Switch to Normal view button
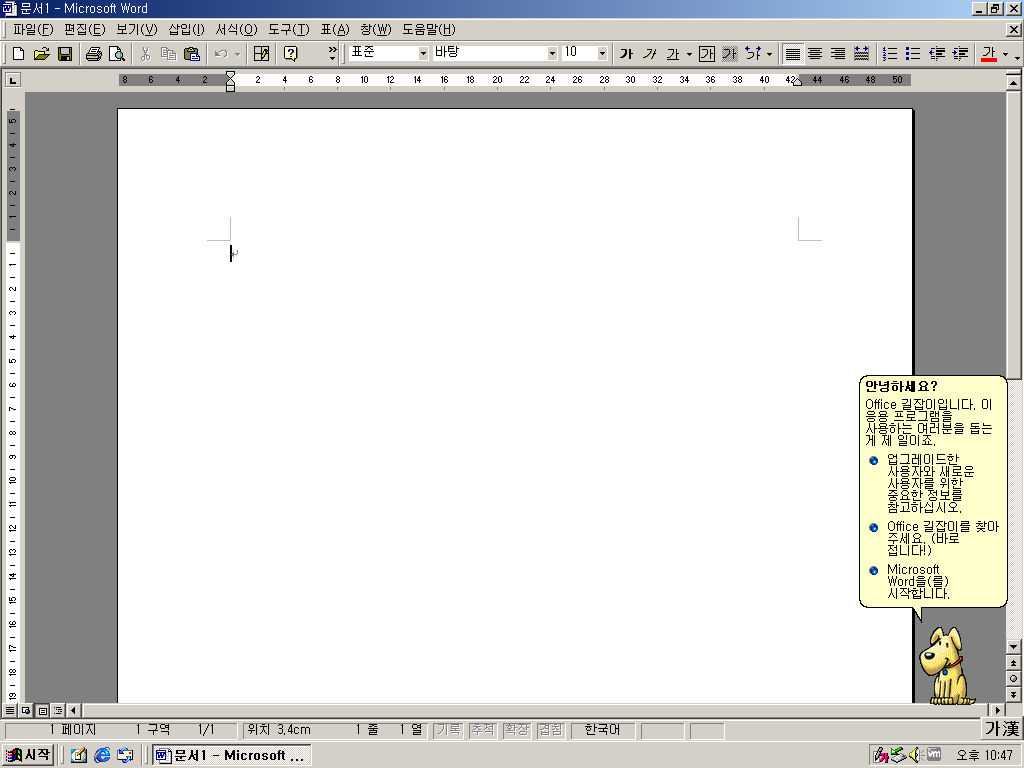Screen dimensions: 1024x768 tap(10, 710)
